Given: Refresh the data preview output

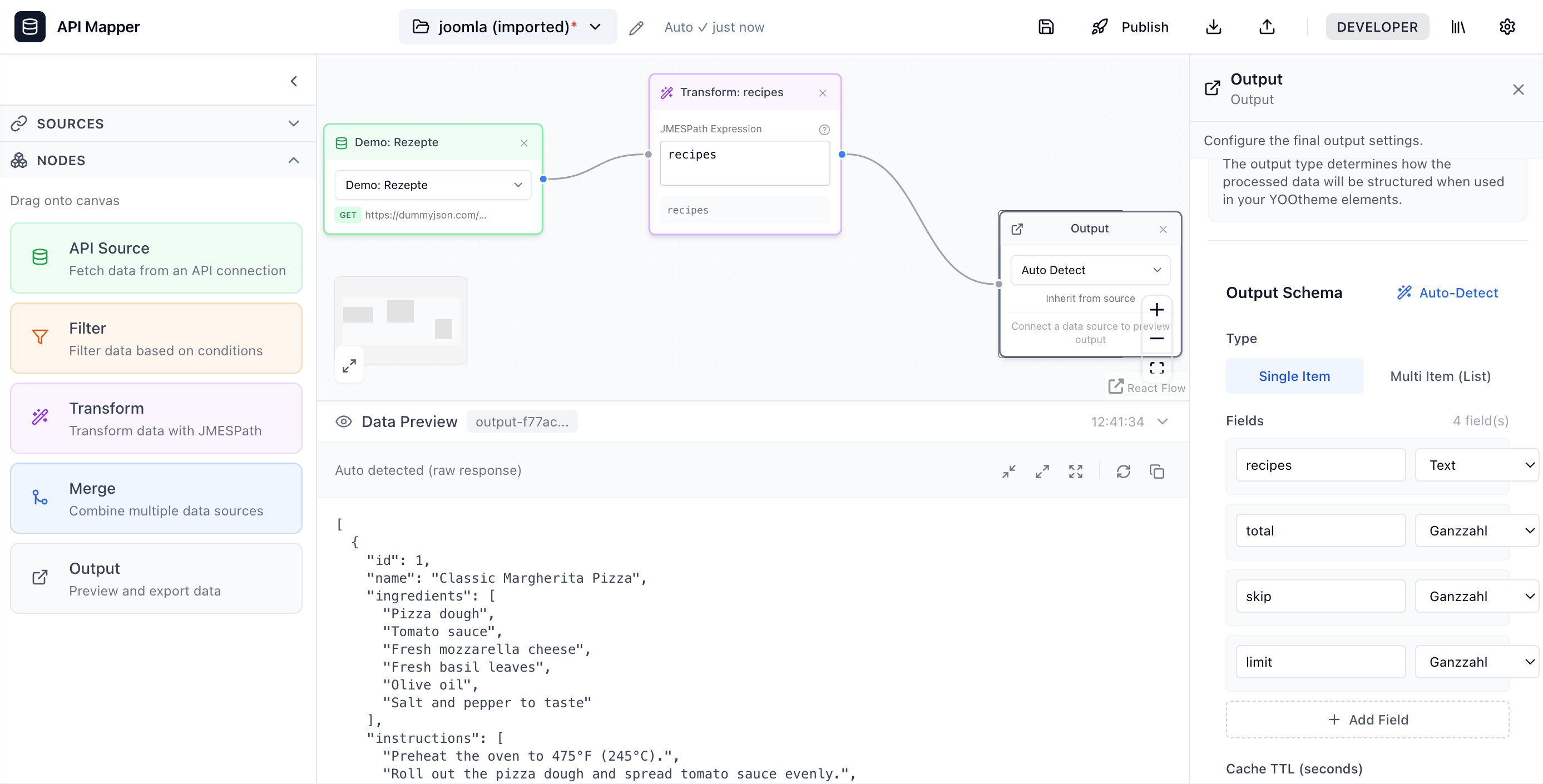Looking at the screenshot, I should (1123, 472).
